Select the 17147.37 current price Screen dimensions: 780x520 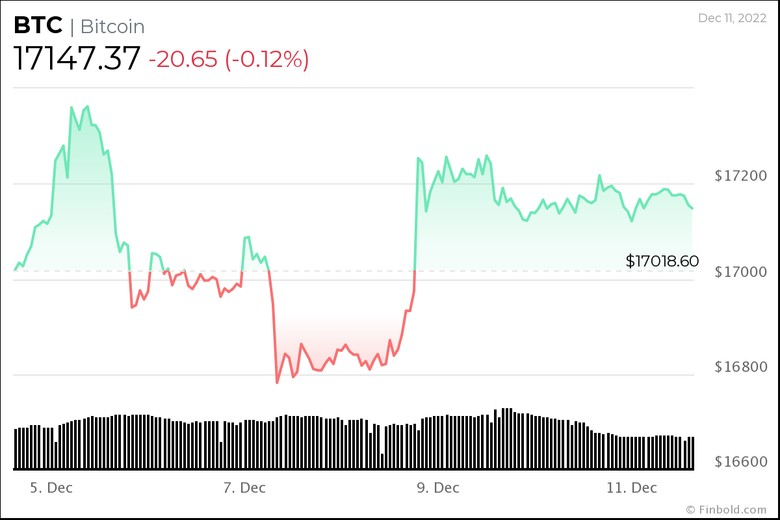click(77, 59)
